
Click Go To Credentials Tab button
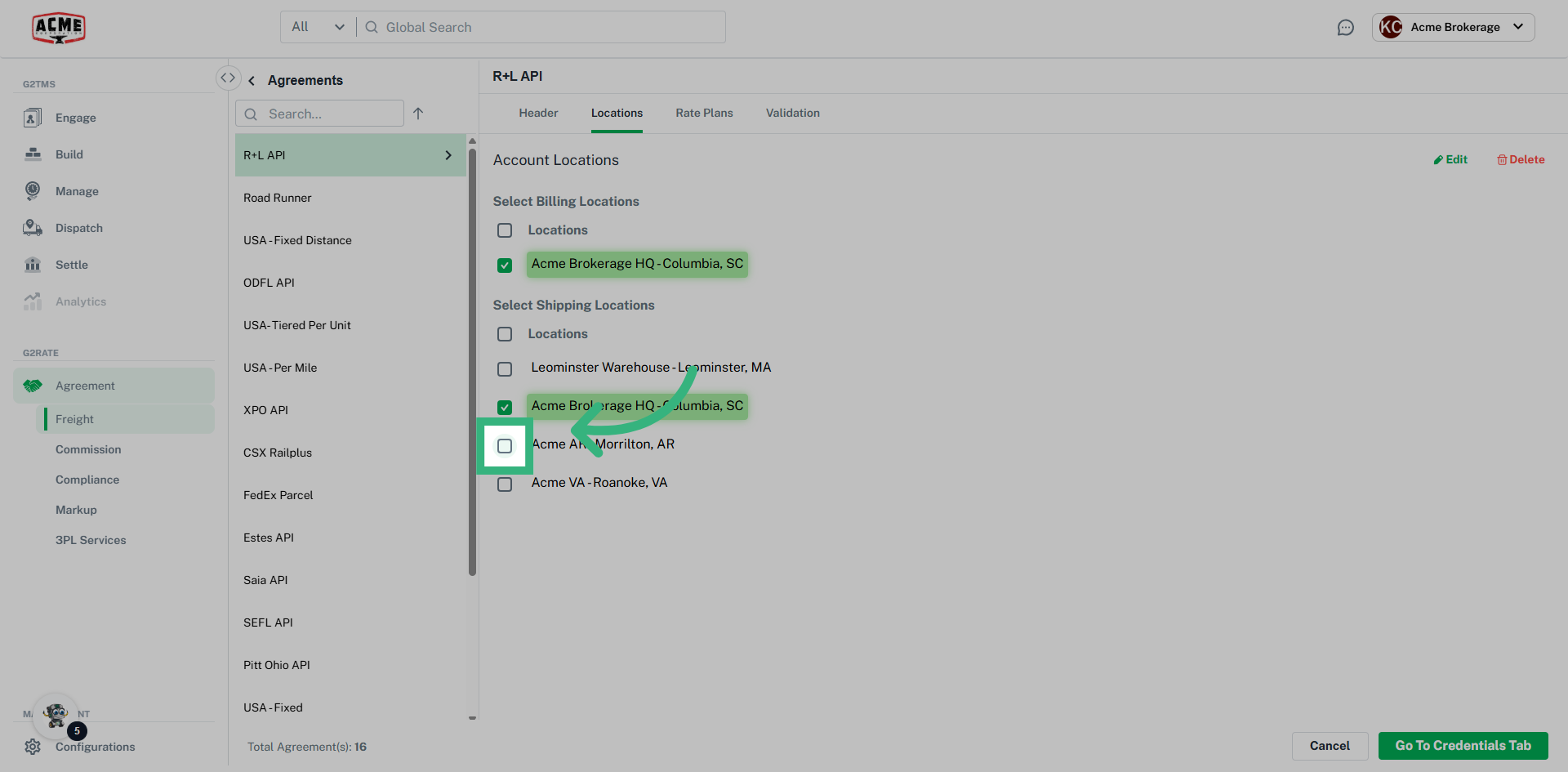1463,745
